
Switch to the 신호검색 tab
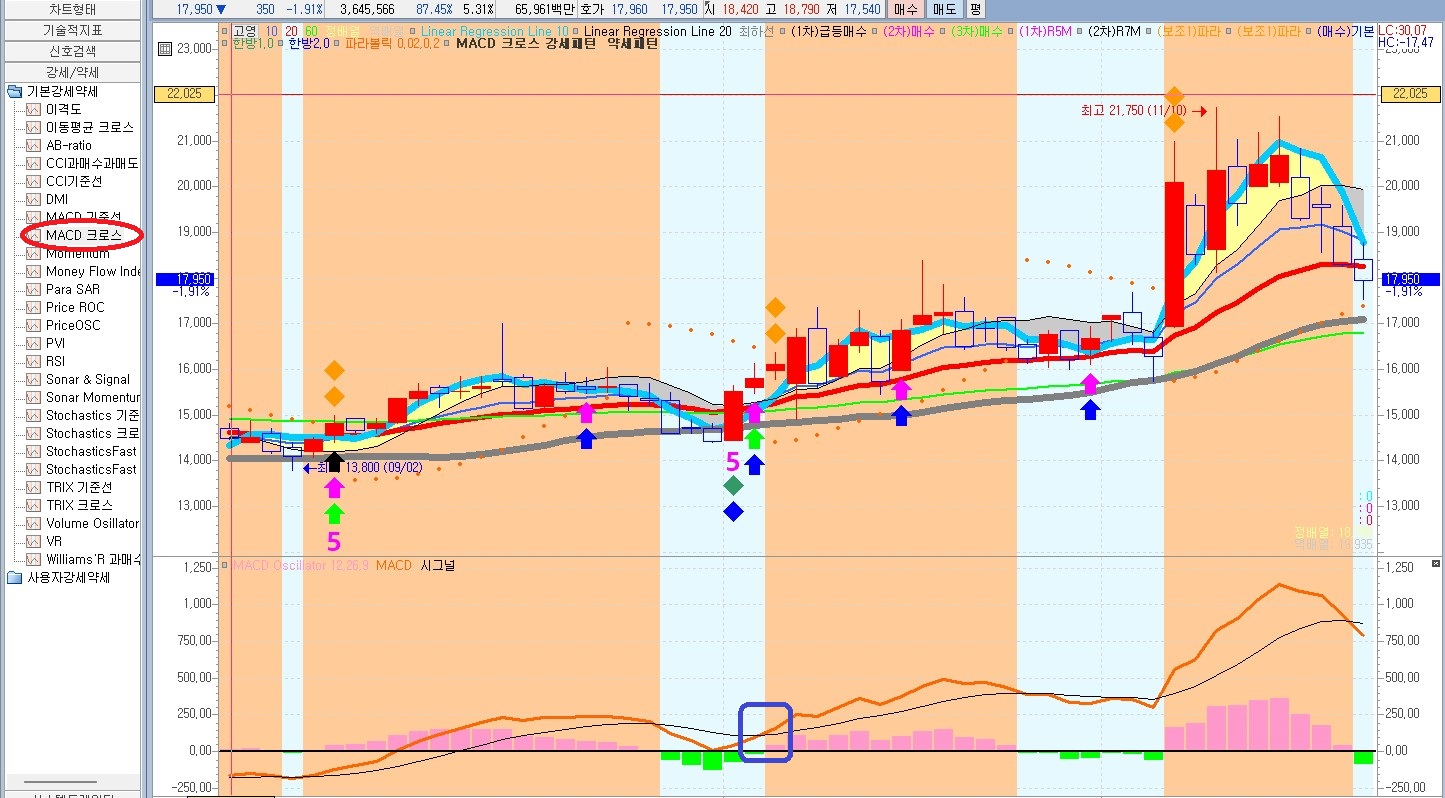72,51
